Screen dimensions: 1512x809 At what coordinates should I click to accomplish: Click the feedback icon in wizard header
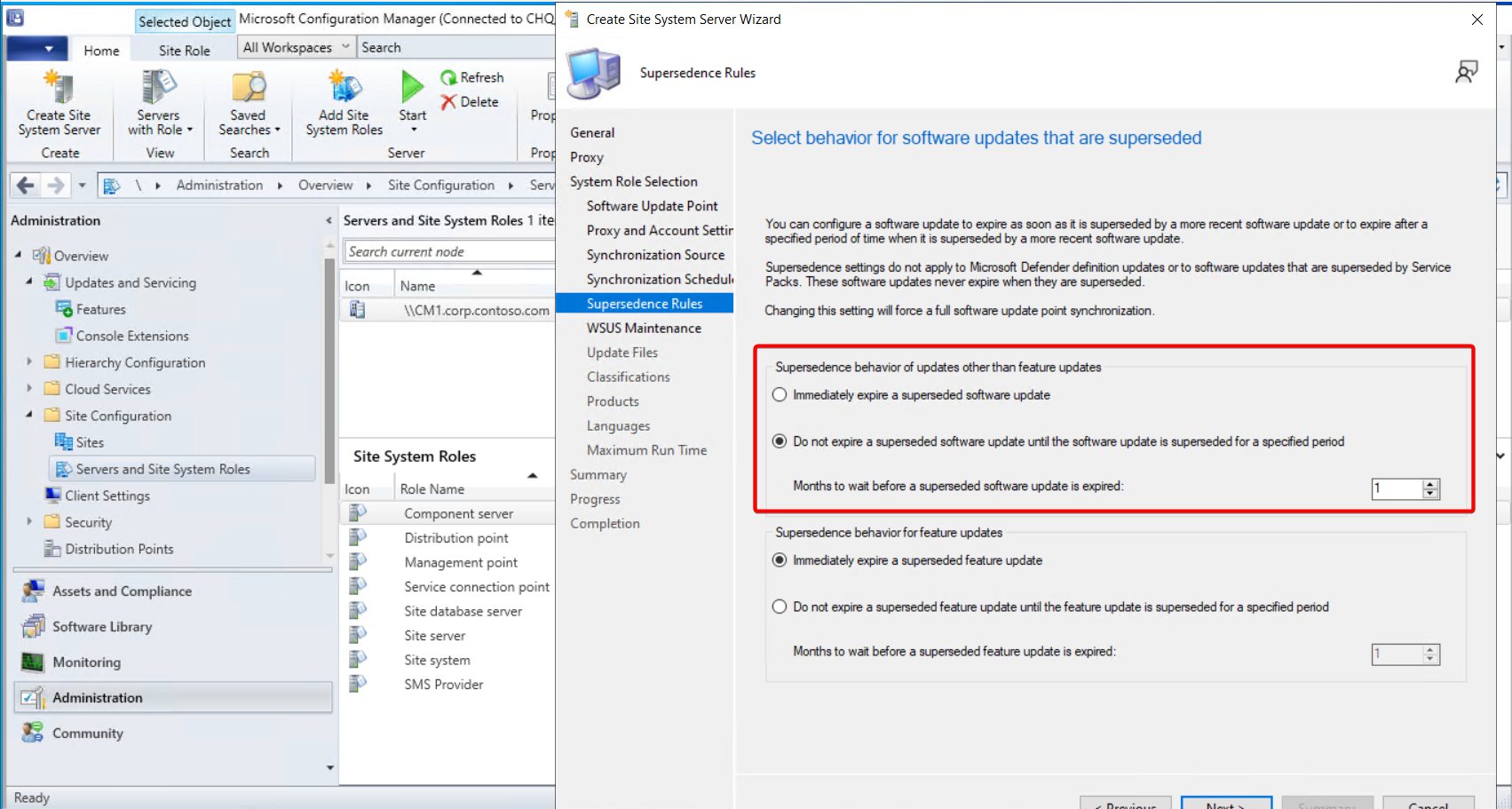pyautogui.click(x=1467, y=72)
